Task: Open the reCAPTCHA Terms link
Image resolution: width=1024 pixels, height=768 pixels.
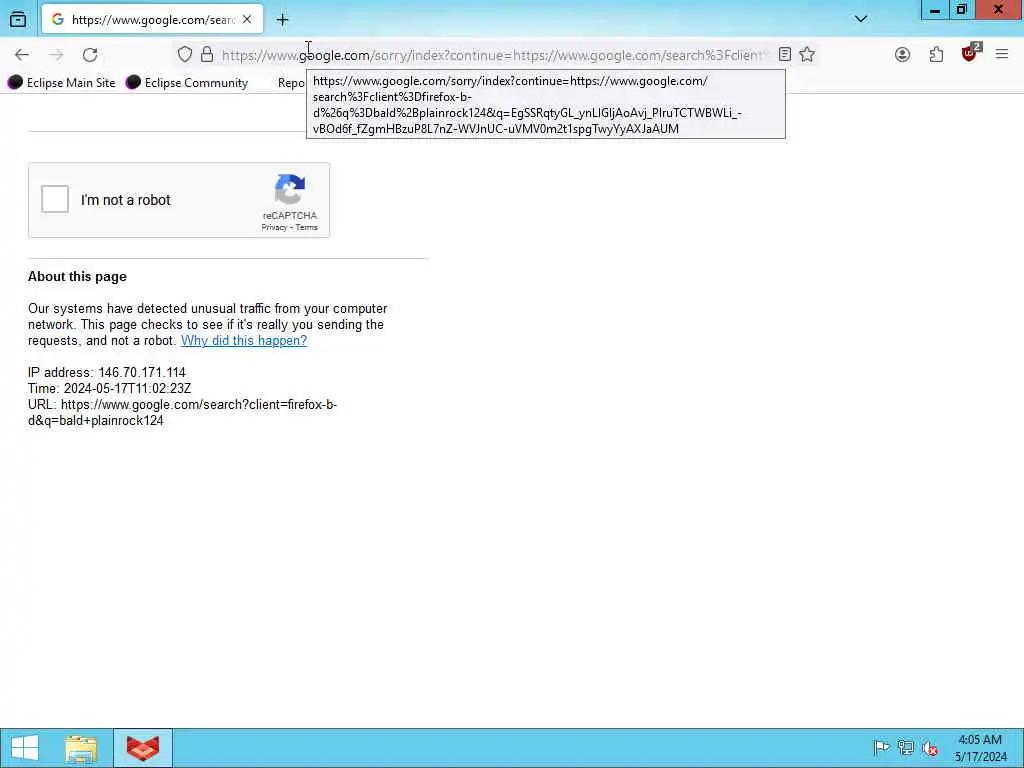Action: [x=307, y=227]
